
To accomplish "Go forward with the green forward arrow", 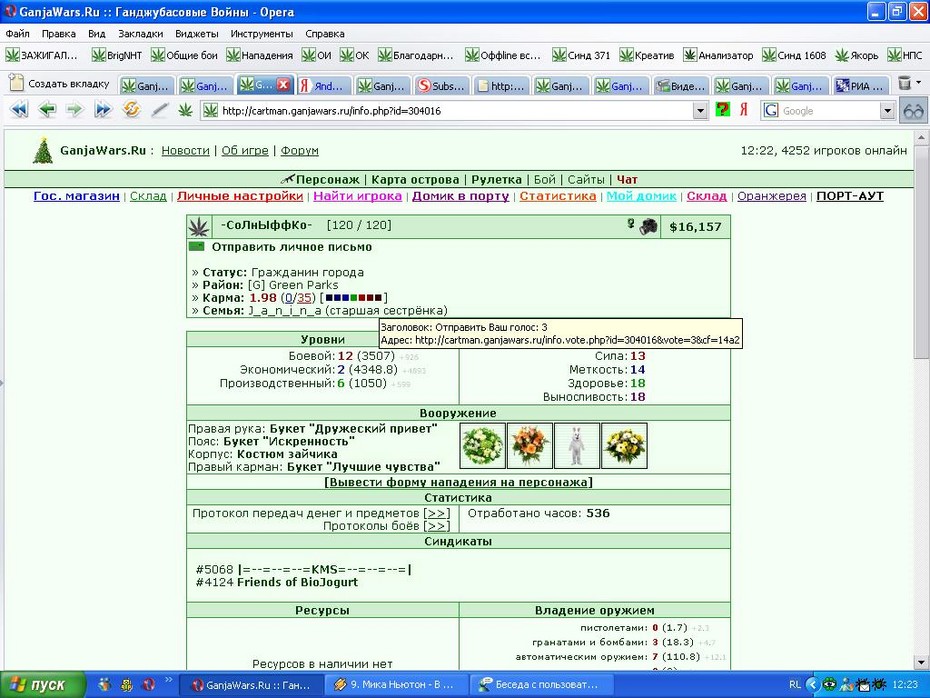I will [75, 110].
